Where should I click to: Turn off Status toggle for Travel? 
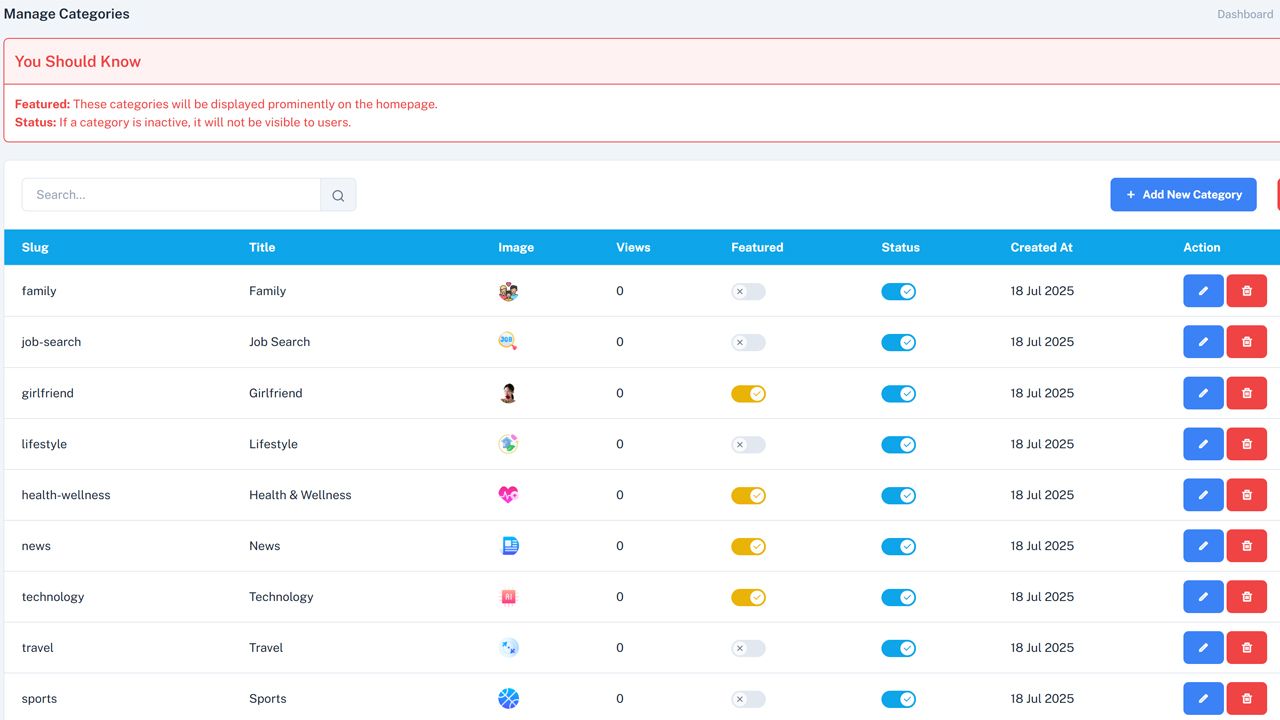[898, 649]
